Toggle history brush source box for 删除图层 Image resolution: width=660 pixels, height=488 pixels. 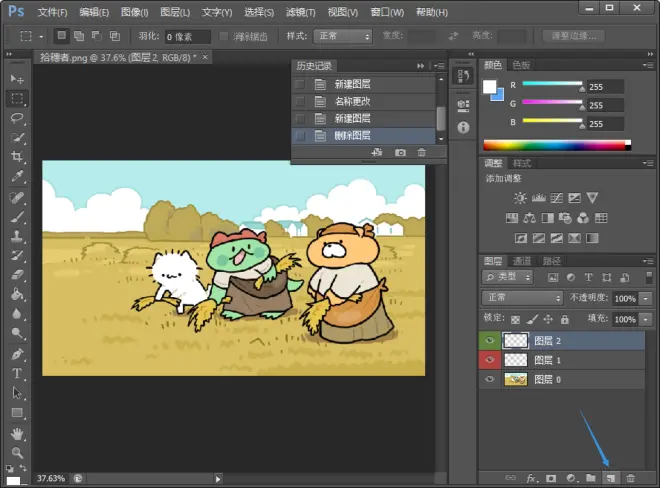pos(300,136)
